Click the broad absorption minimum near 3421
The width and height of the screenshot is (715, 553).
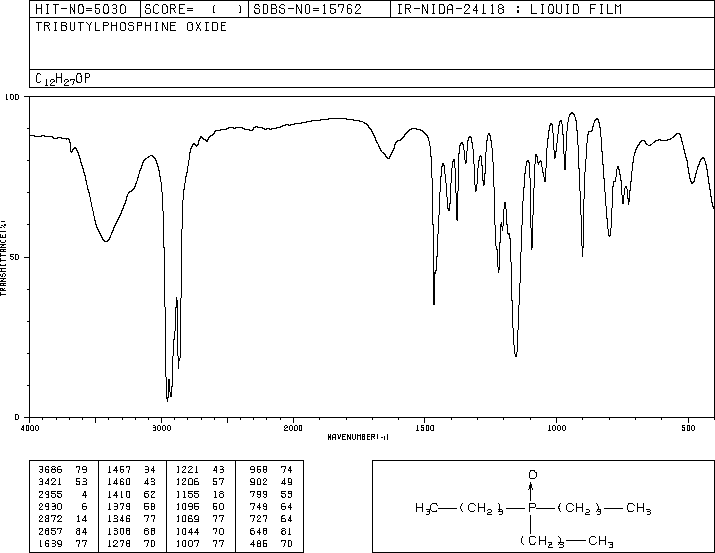[x=106, y=240]
